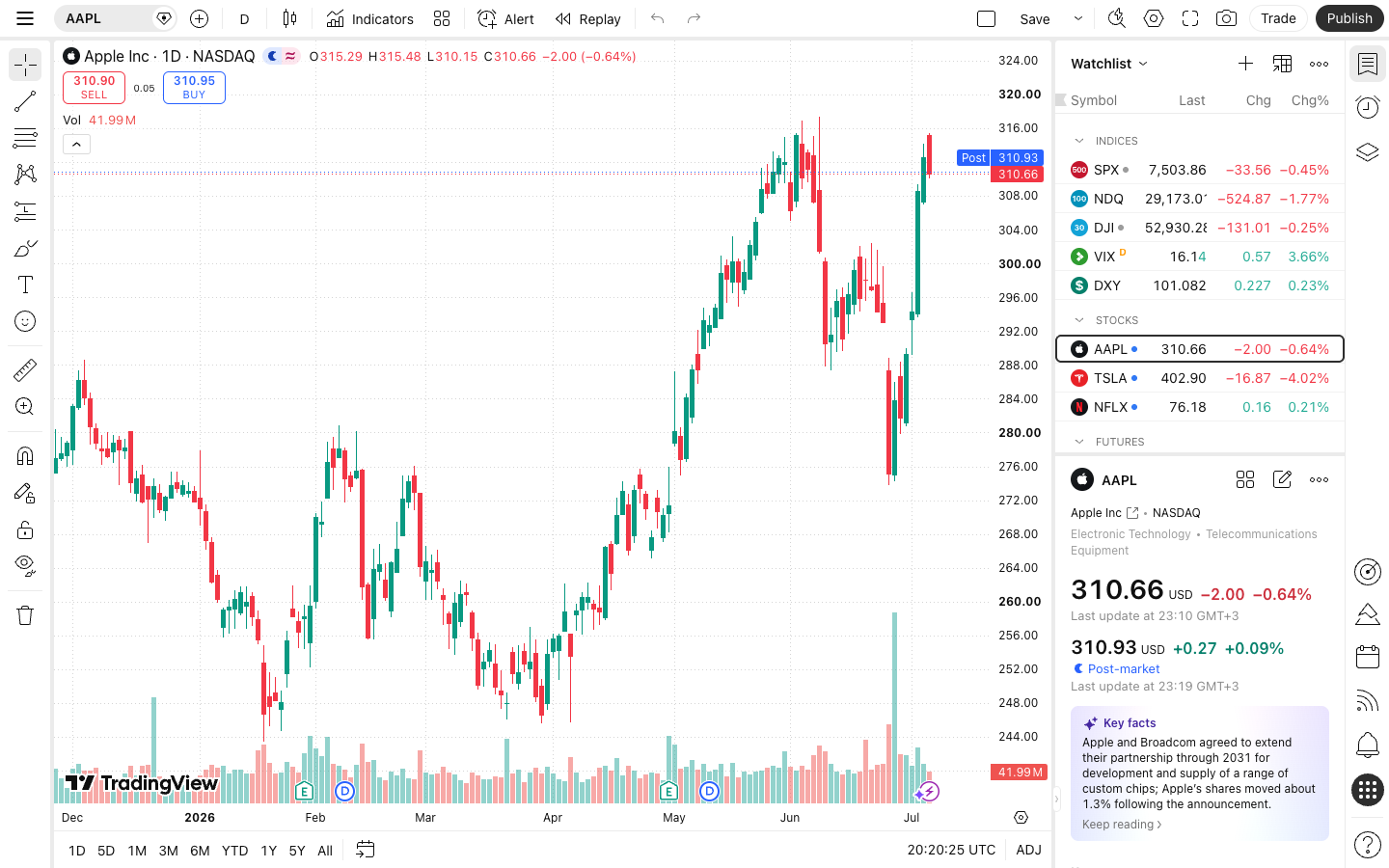Save the chart layout
The image size is (1389, 868).
click(x=1035, y=18)
